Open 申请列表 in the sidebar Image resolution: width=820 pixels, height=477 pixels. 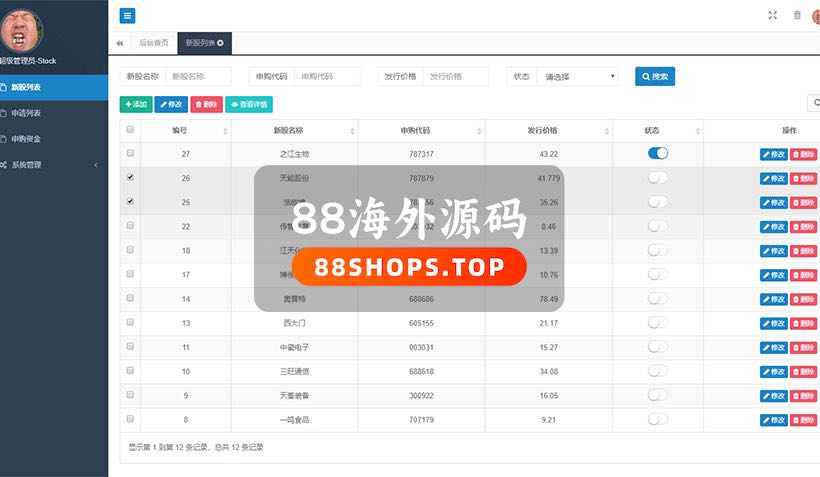click(27, 113)
